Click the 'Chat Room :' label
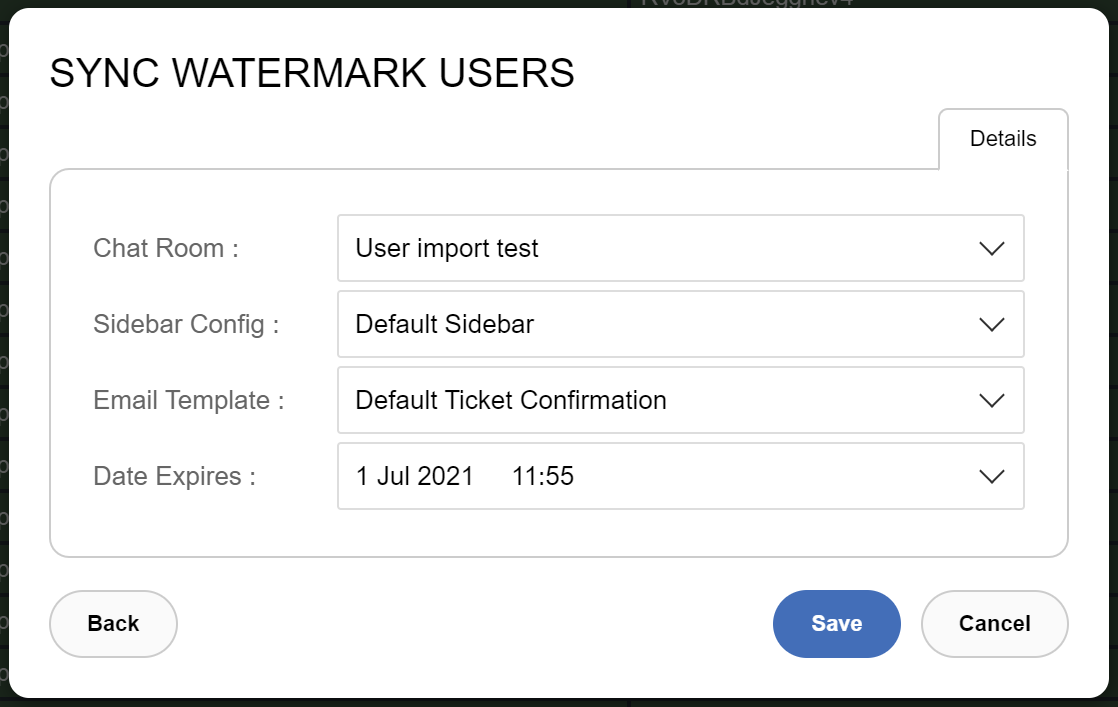Image resolution: width=1118 pixels, height=707 pixels. 165,248
